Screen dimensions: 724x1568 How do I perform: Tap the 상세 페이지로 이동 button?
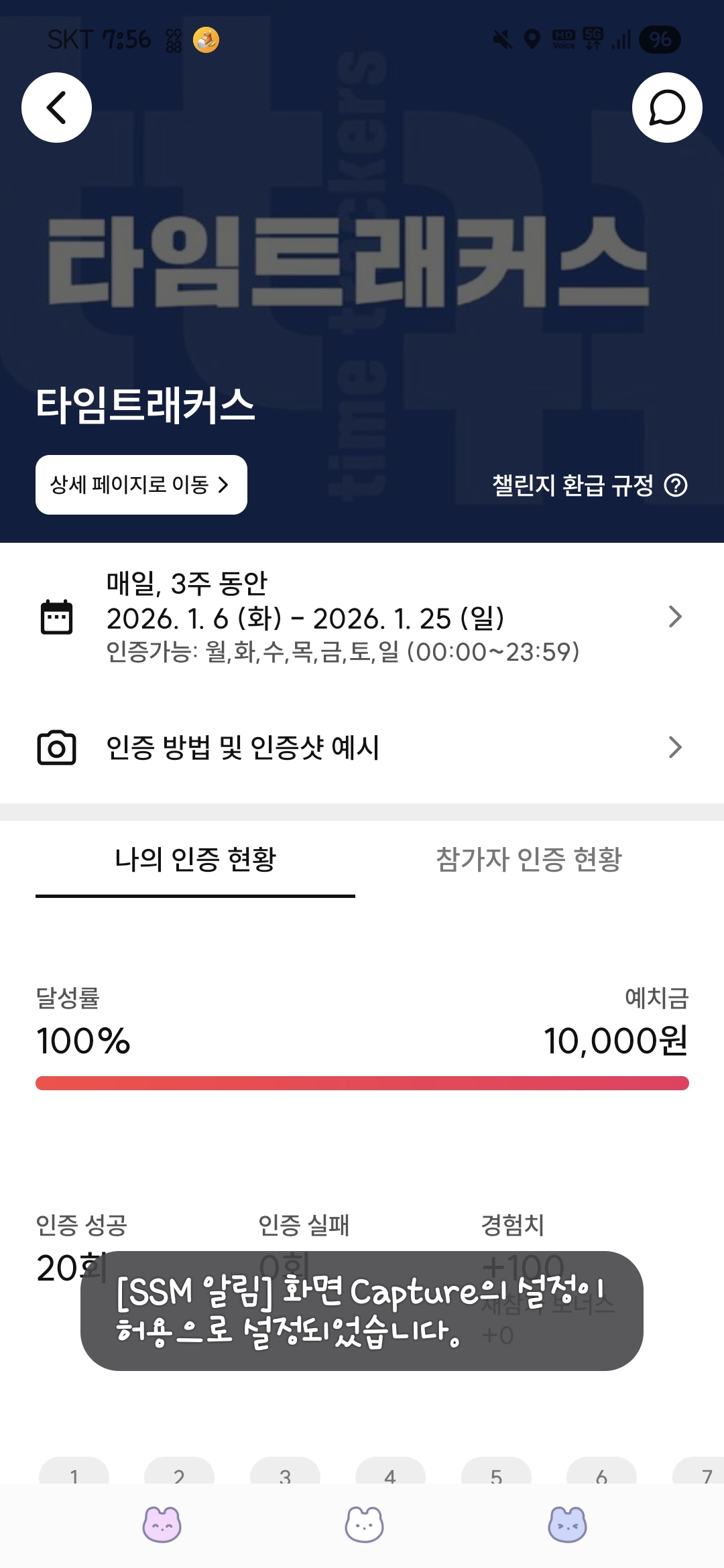[x=141, y=484]
